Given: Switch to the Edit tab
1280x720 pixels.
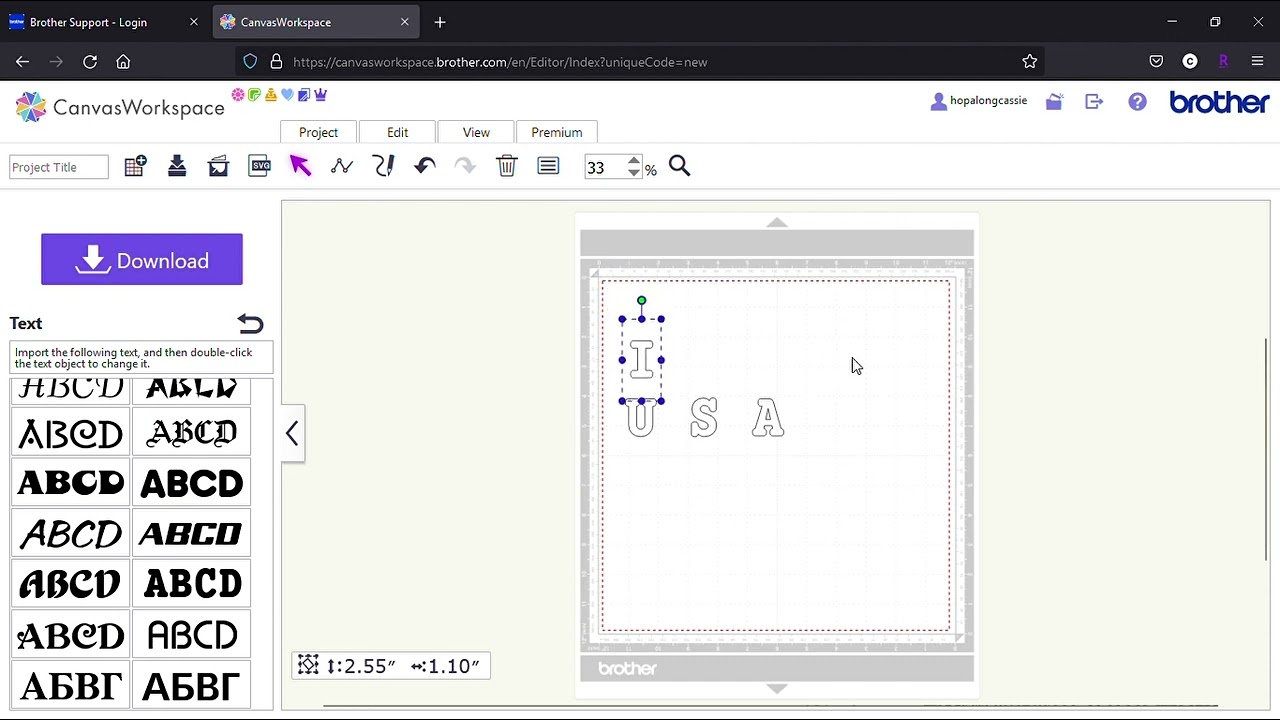Looking at the screenshot, I should (398, 132).
